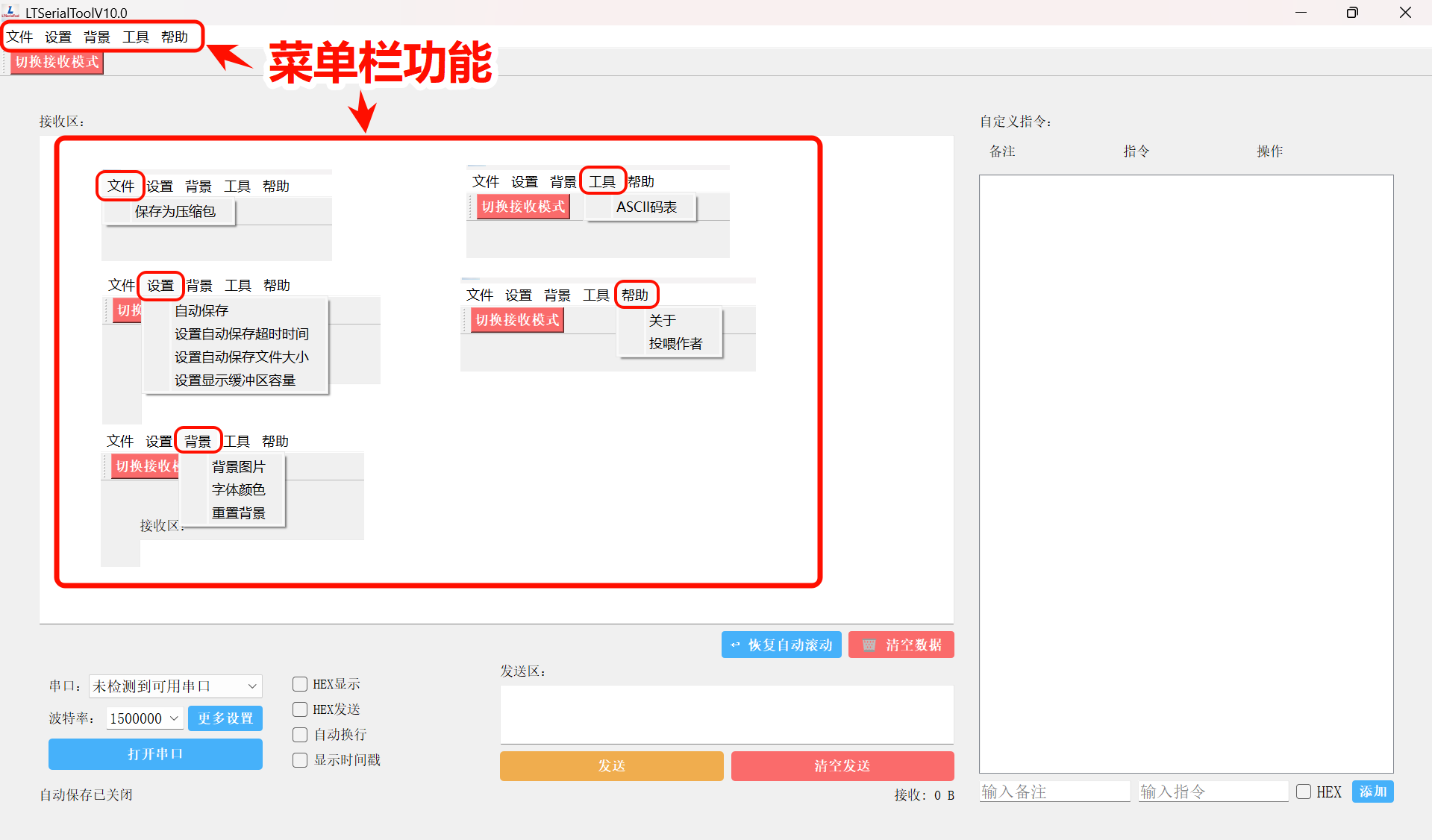Open the 背景 menu

click(96, 37)
